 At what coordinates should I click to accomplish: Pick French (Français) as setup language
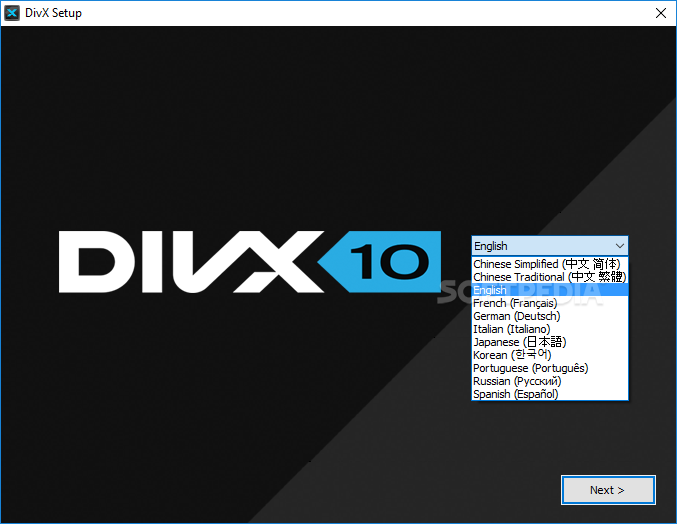coord(550,303)
